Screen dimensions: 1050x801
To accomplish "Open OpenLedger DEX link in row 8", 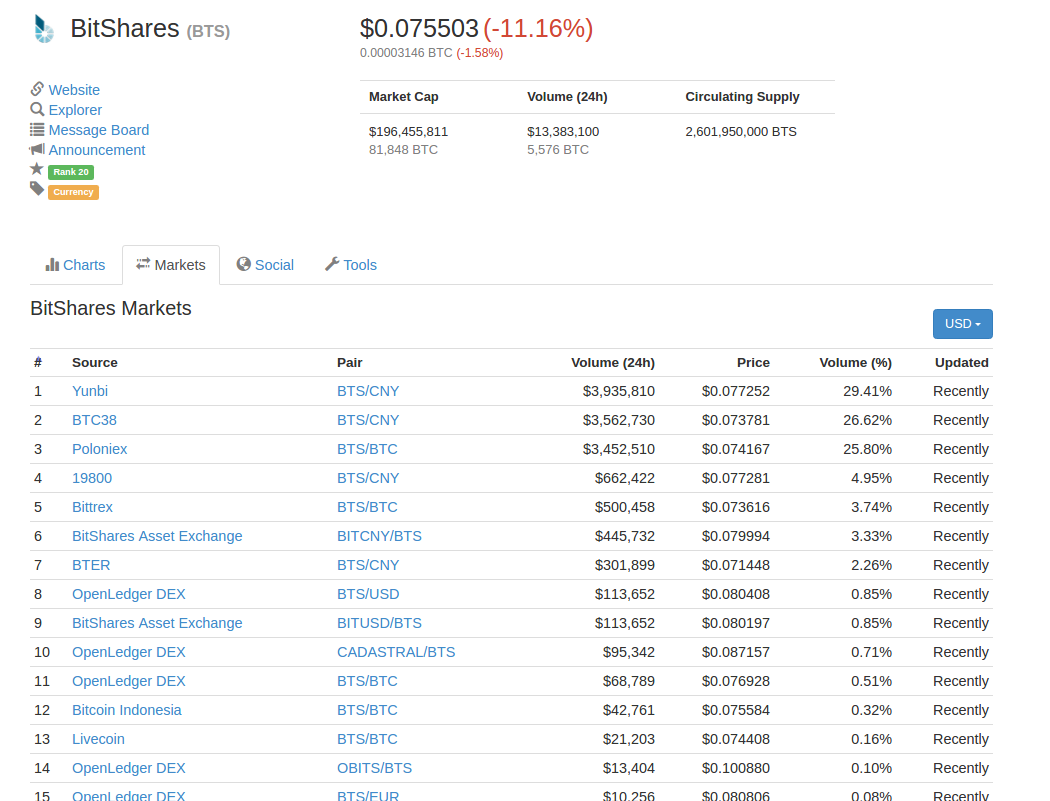I will [129, 594].
